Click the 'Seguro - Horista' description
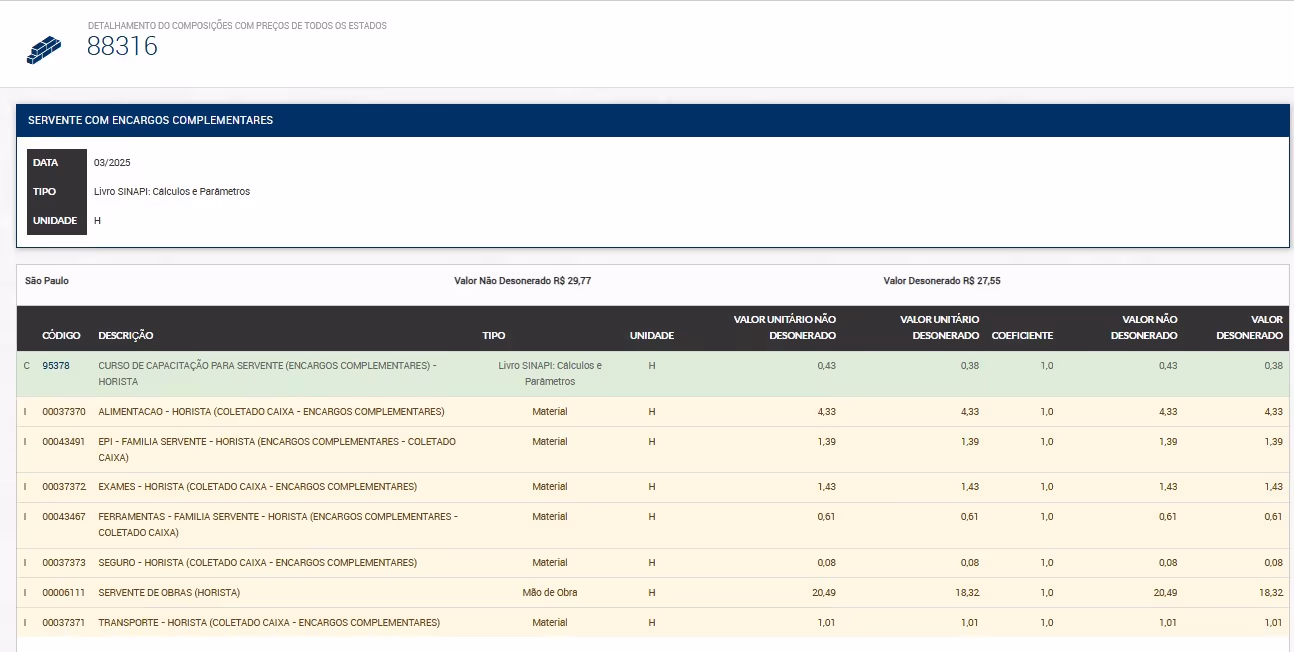Image resolution: width=1294 pixels, height=652 pixels. pos(257,563)
